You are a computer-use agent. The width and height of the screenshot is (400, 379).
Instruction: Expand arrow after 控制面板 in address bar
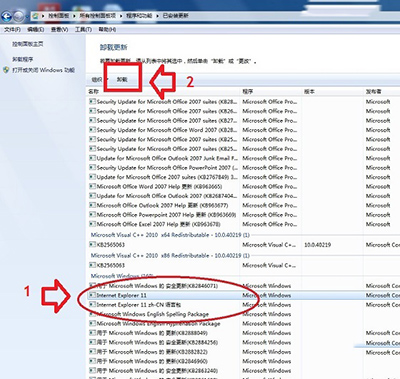click(74, 16)
